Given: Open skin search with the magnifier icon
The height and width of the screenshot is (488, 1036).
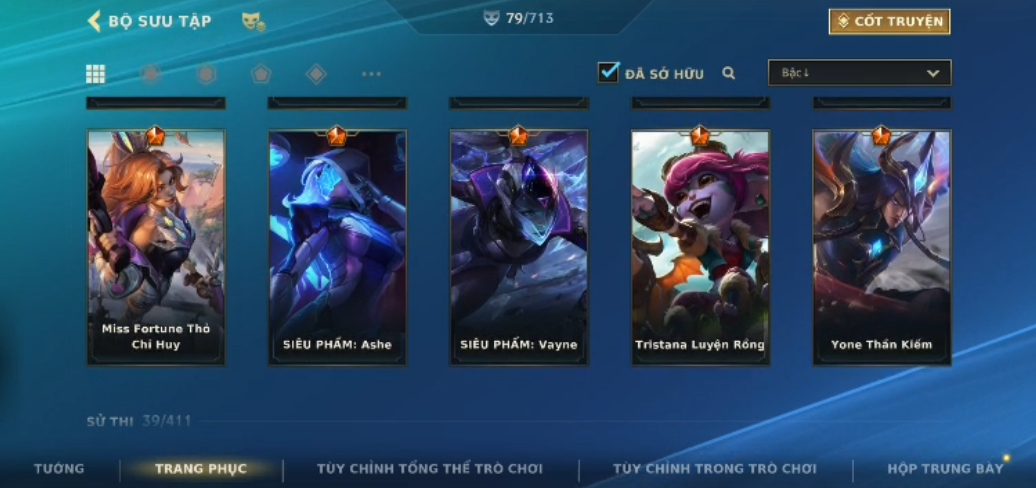Looking at the screenshot, I should point(729,73).
